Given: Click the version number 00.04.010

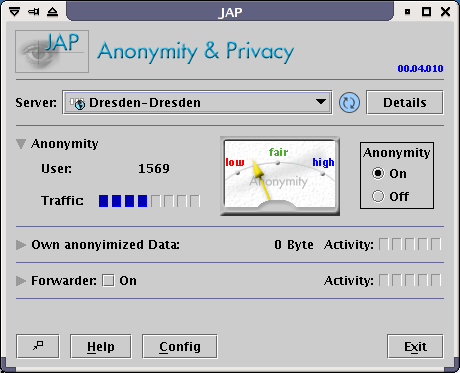Looking at the screenshot, I should pyautogui.click(x=420, y=69).
